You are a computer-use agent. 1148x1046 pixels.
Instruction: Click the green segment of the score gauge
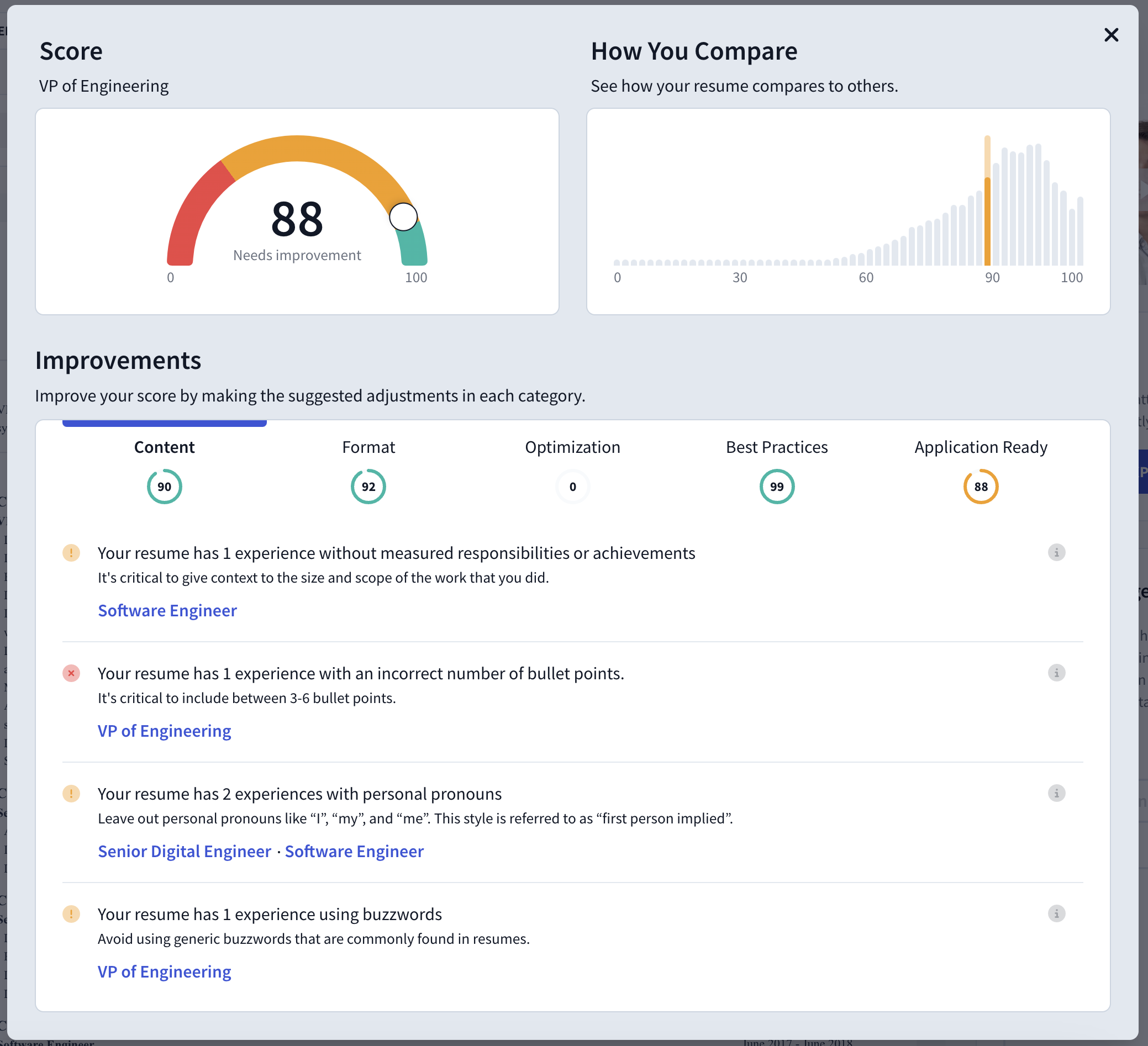click(413, 245)
